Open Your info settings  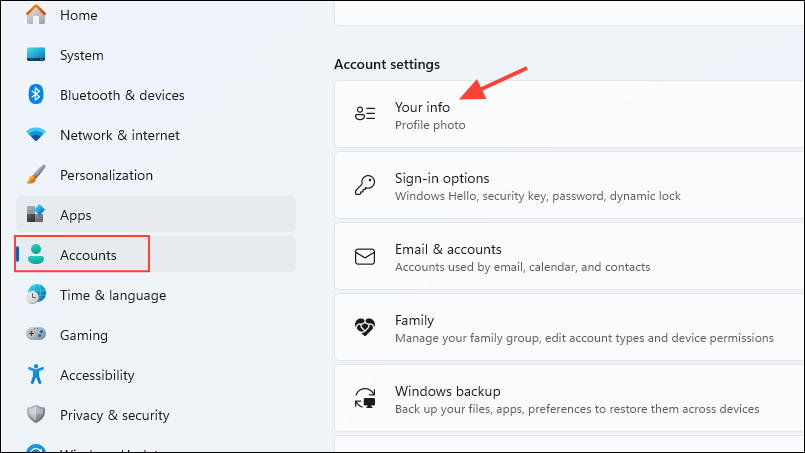(569, 114)
